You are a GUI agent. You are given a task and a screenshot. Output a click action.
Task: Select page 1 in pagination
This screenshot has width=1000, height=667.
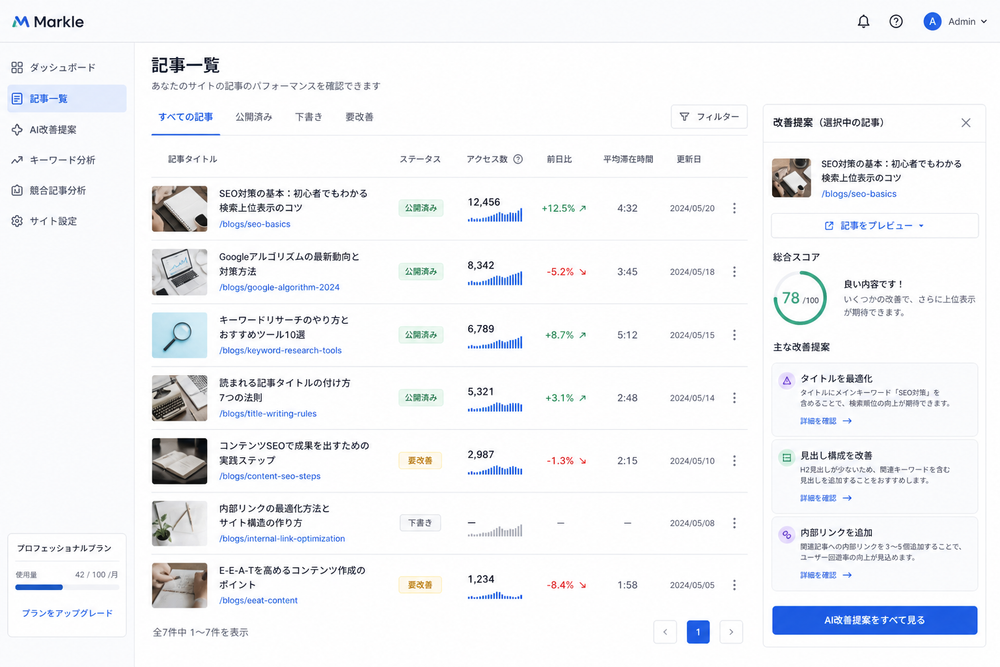pos(698,632)
